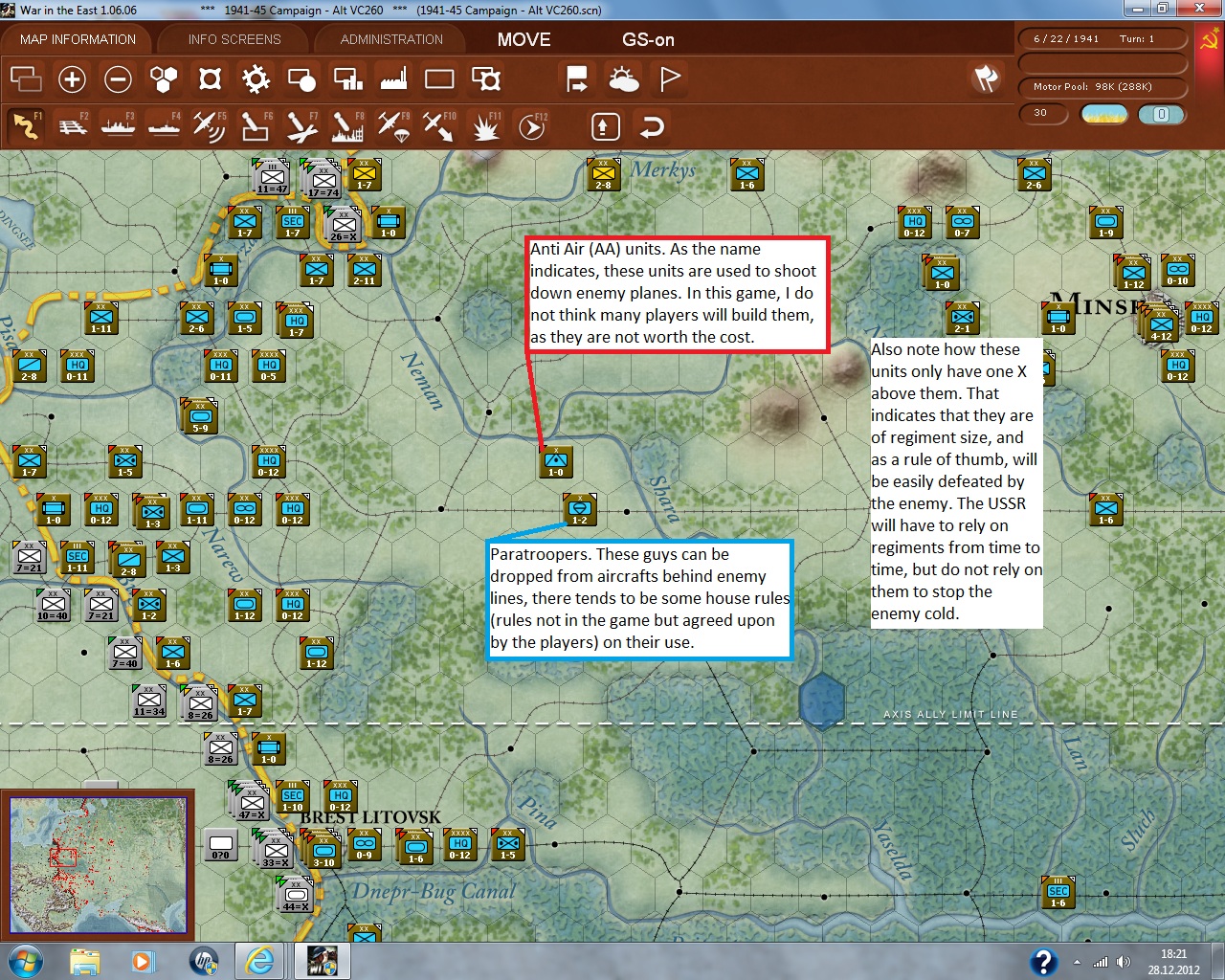Click the wheat field ground condition indicator

[x=1103, y=114]
